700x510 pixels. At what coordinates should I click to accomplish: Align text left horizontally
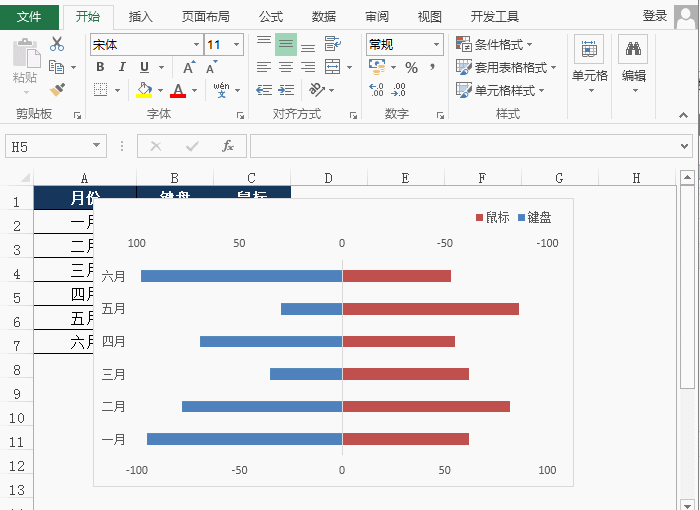264,67
